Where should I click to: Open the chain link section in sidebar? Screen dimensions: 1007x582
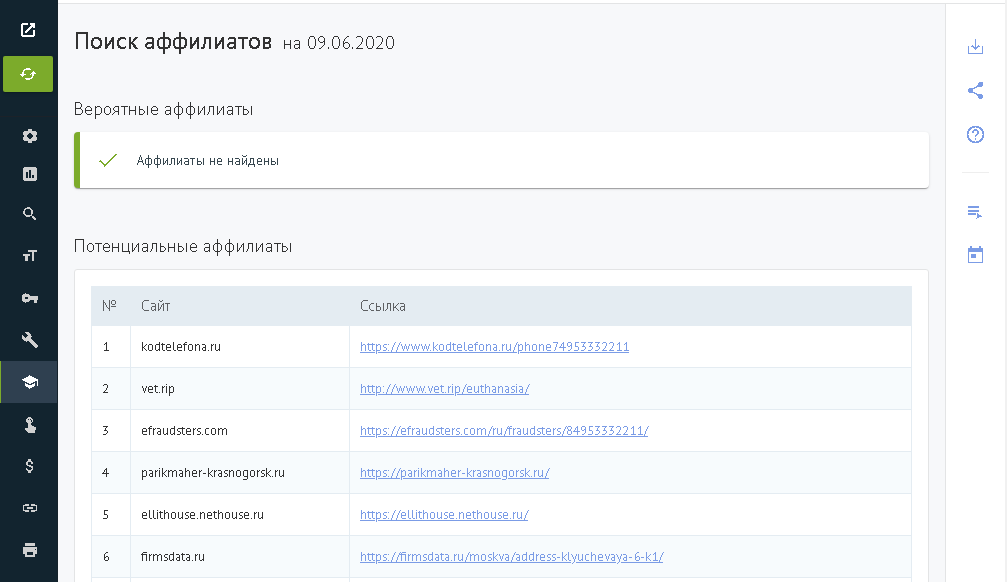pos(29,508)
